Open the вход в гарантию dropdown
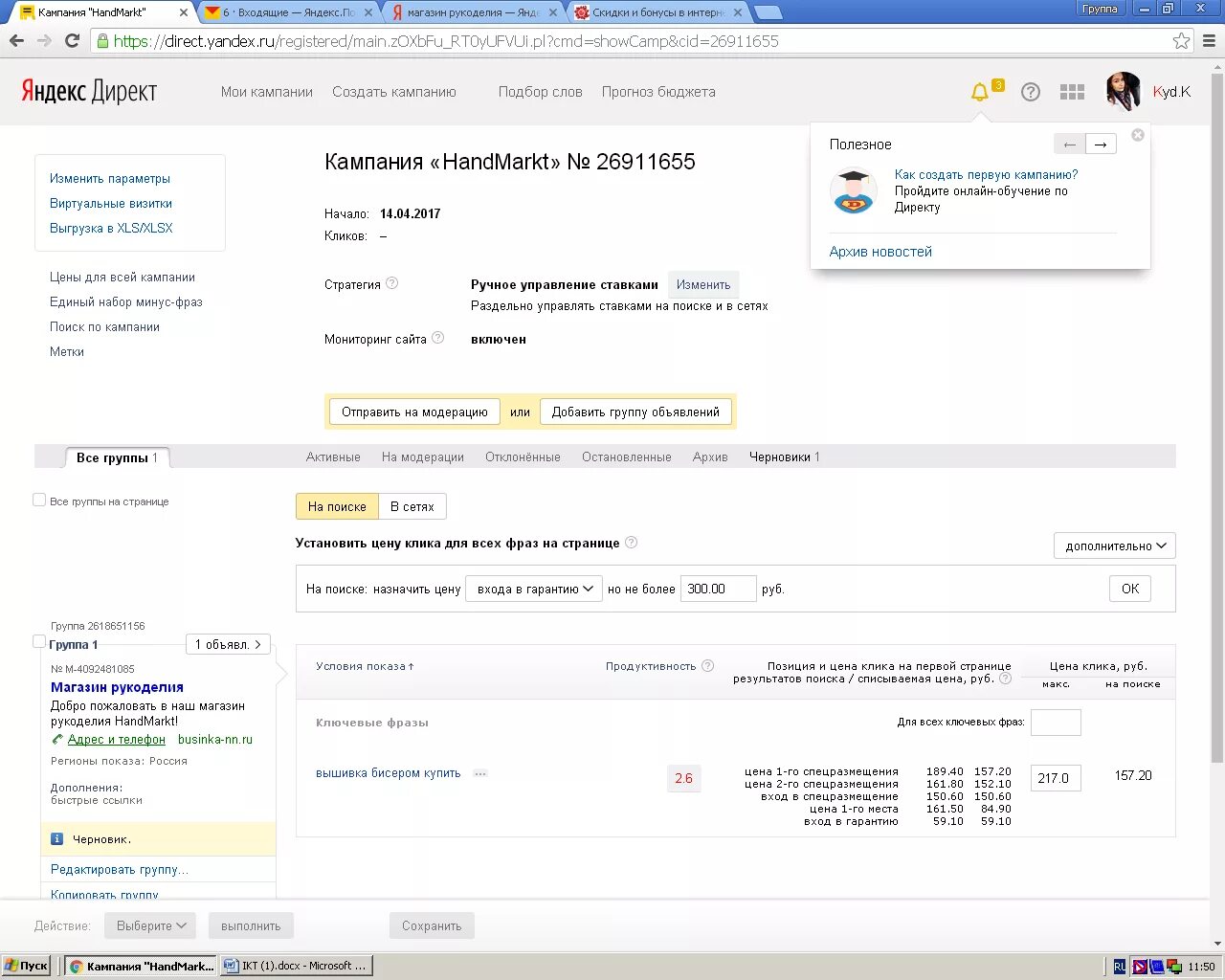The width and height of the screenshot is (1225, 980). tap(533, 589)
